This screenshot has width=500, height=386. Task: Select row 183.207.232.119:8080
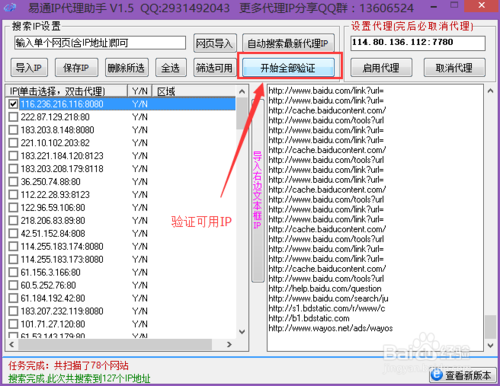pos(121,311)
